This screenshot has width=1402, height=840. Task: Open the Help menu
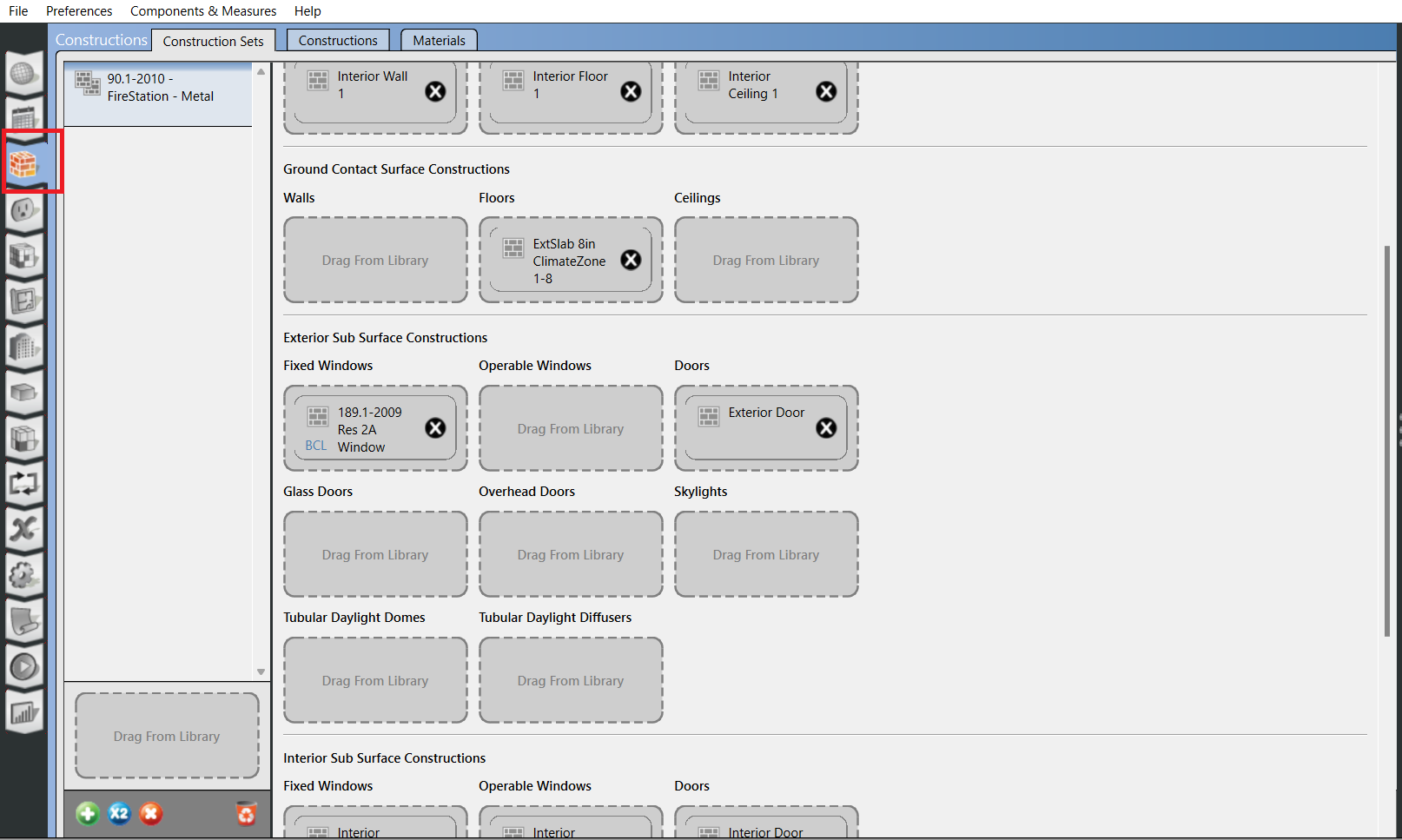point(308,11)
